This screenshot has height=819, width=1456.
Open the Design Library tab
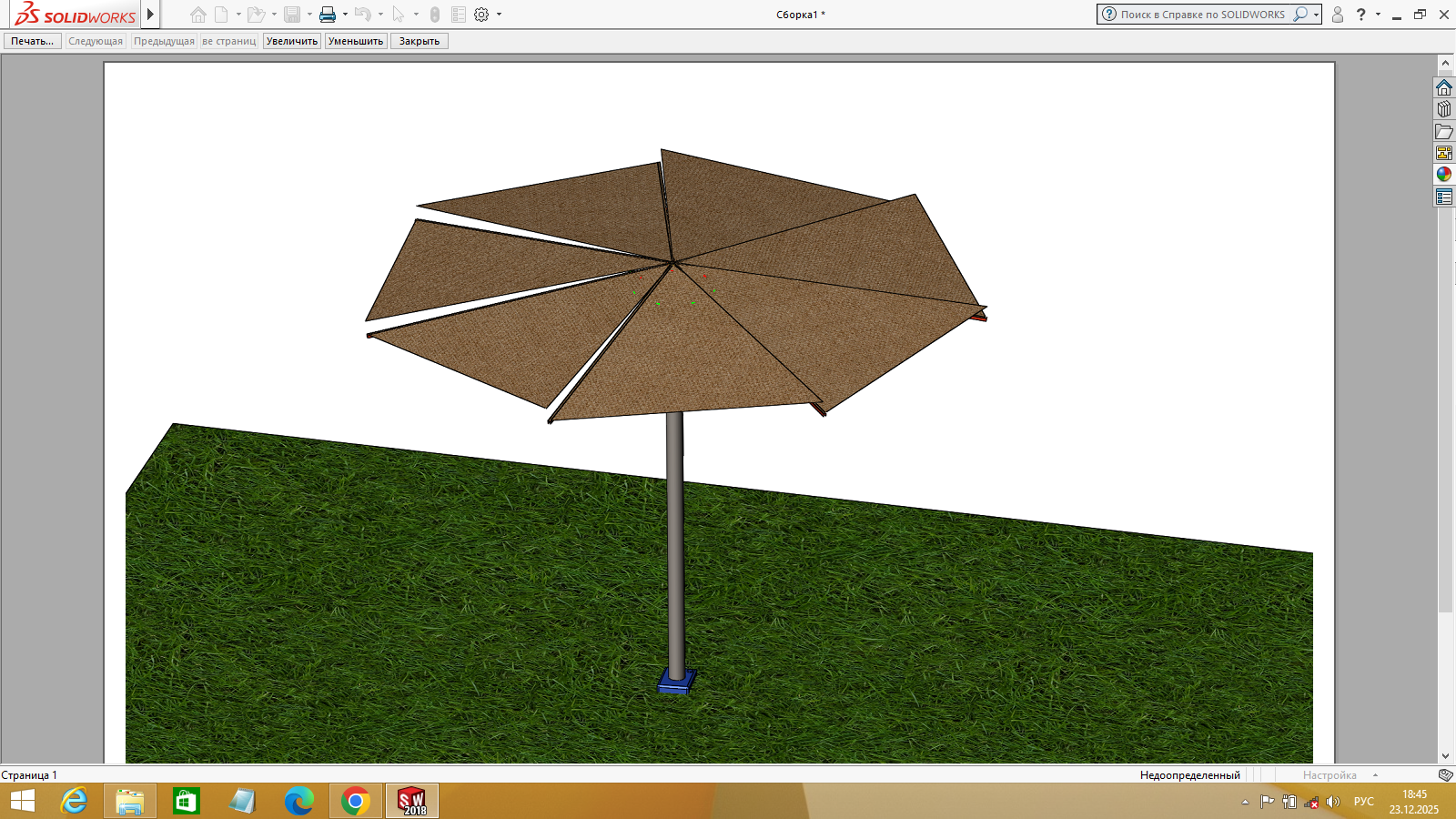(1444, 109)
